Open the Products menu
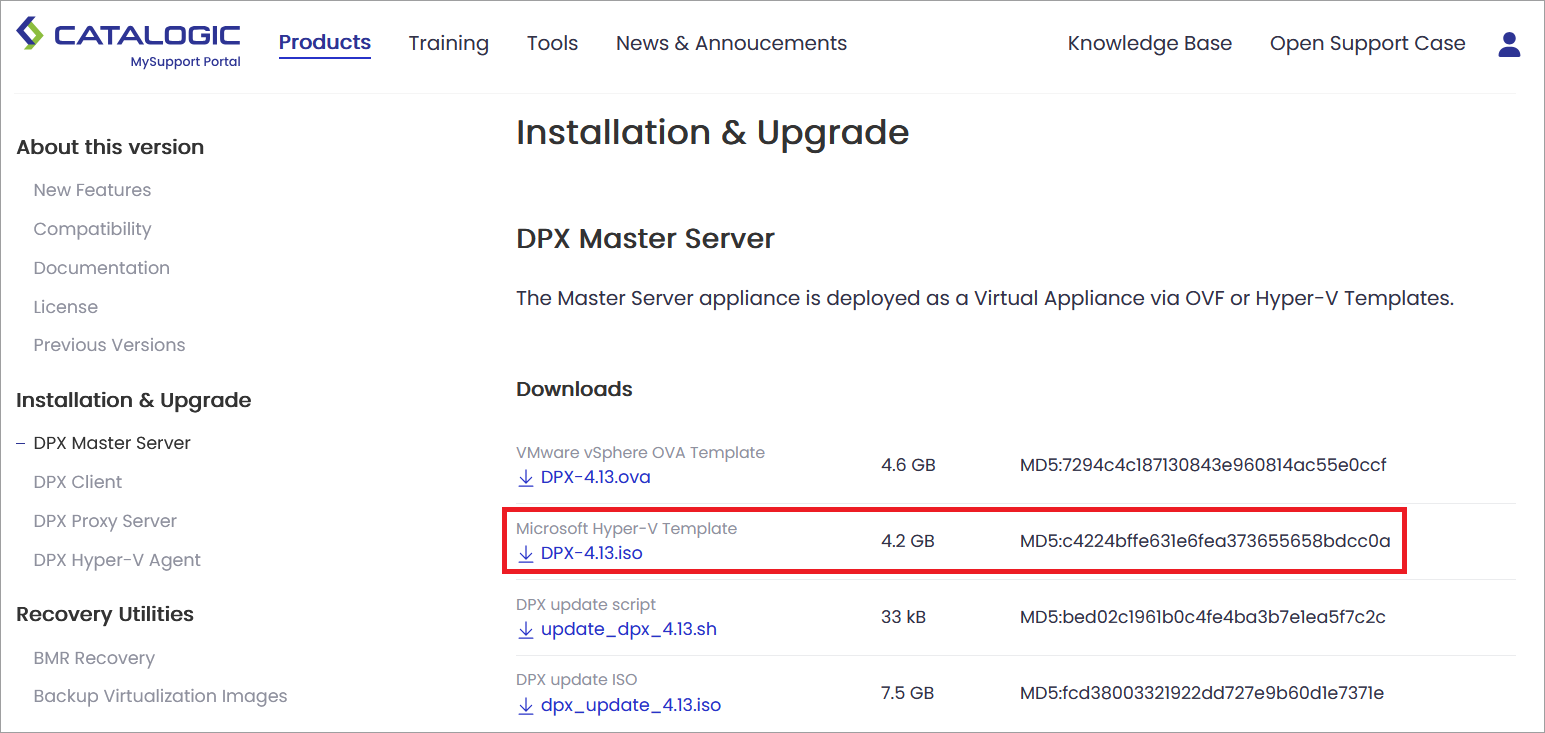Screen dimensions: 1545x733 tap(324, 43)
